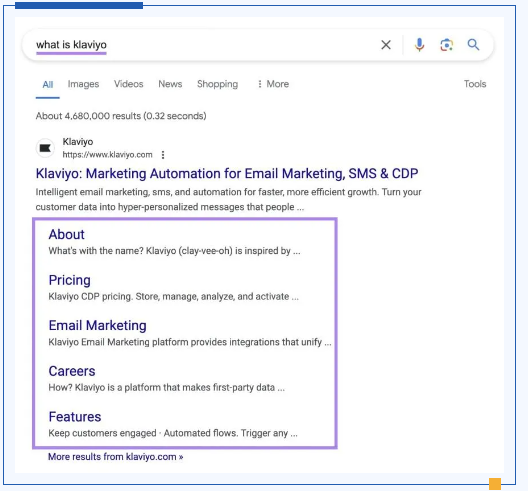Click the magnifying glass search icon
Viewport: 528px width, 491px height.
pos(473,44)
